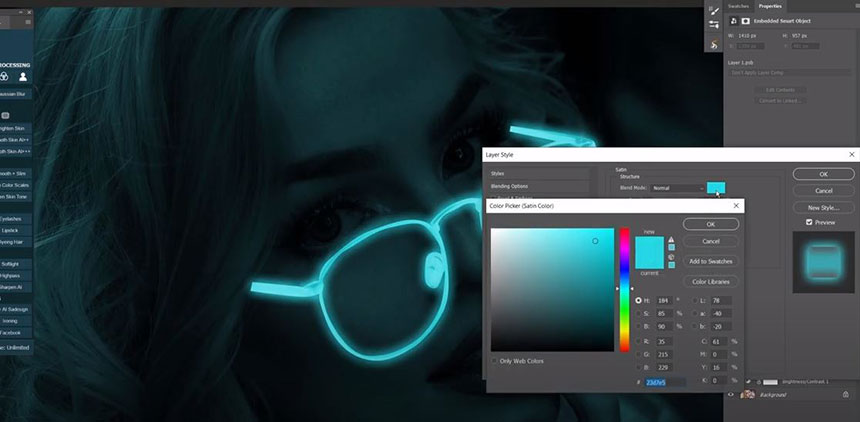Click the smart object icon in Properties
This screenshot has height=422, width=860.
point(733,20)
